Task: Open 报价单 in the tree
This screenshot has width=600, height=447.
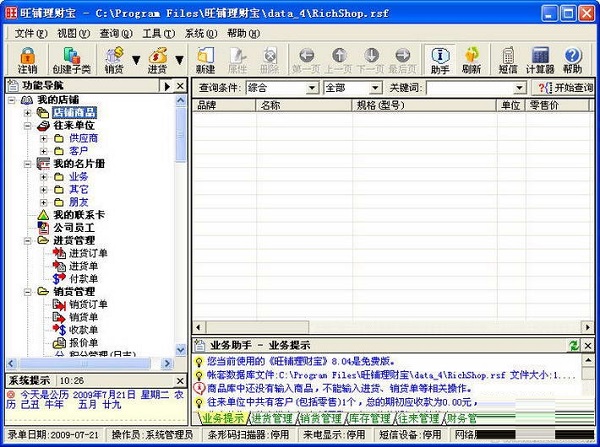Action: [x=83, y=343]
